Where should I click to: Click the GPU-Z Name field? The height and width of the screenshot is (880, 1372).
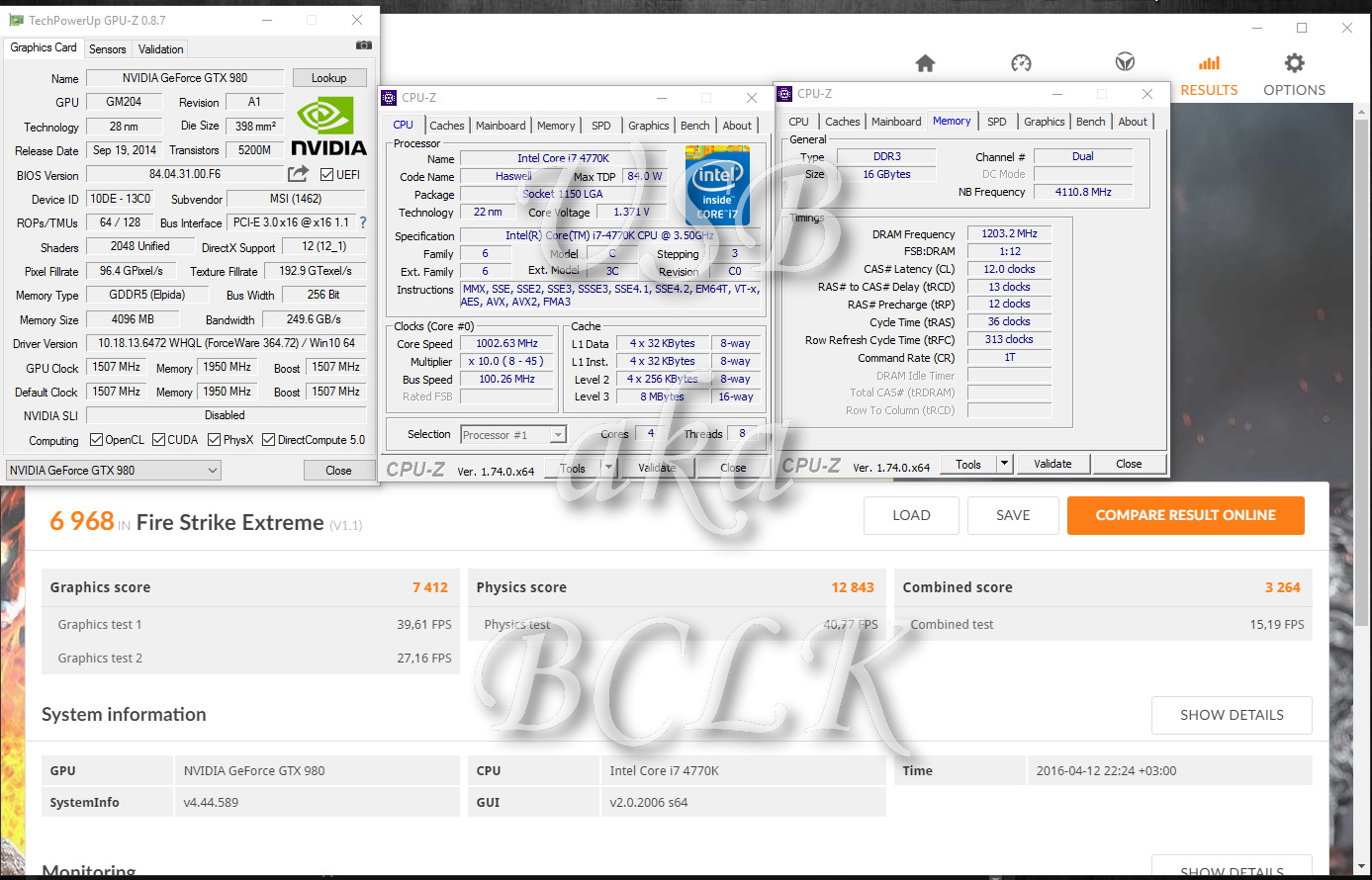pyautogui.click(x=185, y=78)
